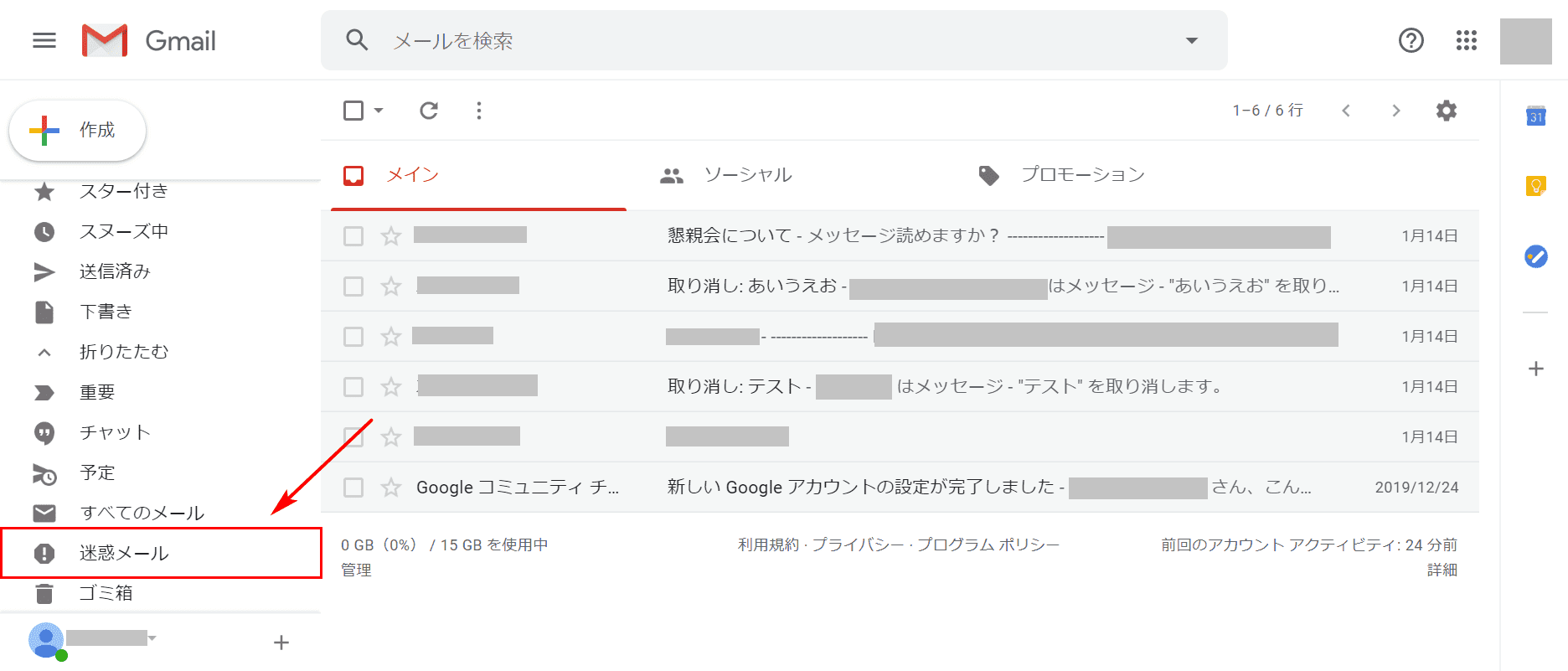Open the 新しい Google アカウント email

click(900, 488)
